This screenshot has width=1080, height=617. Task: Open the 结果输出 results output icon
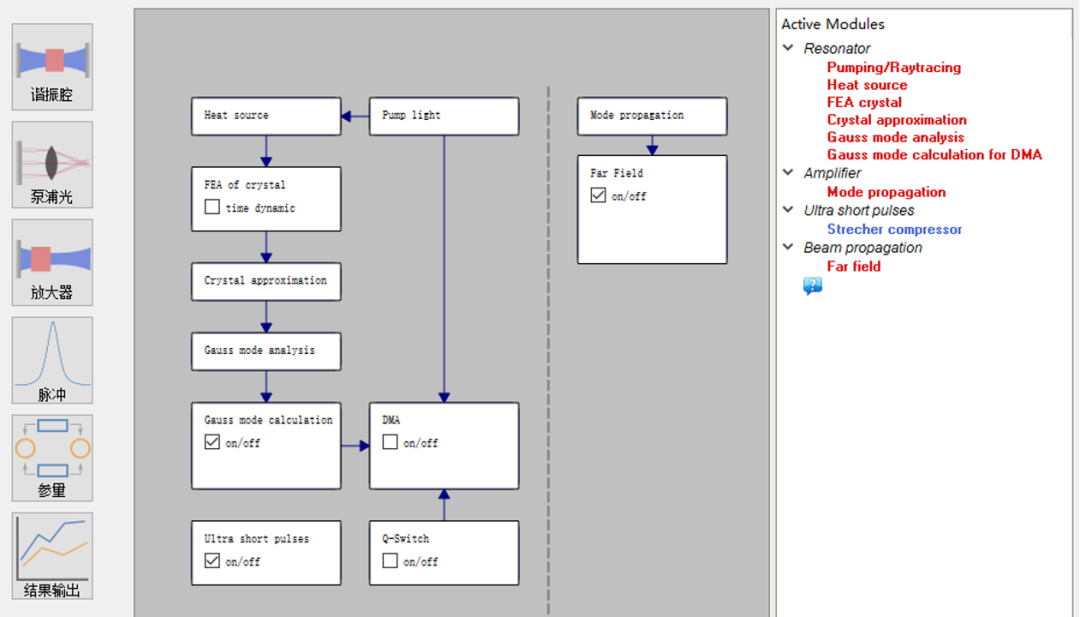point(53,556)
